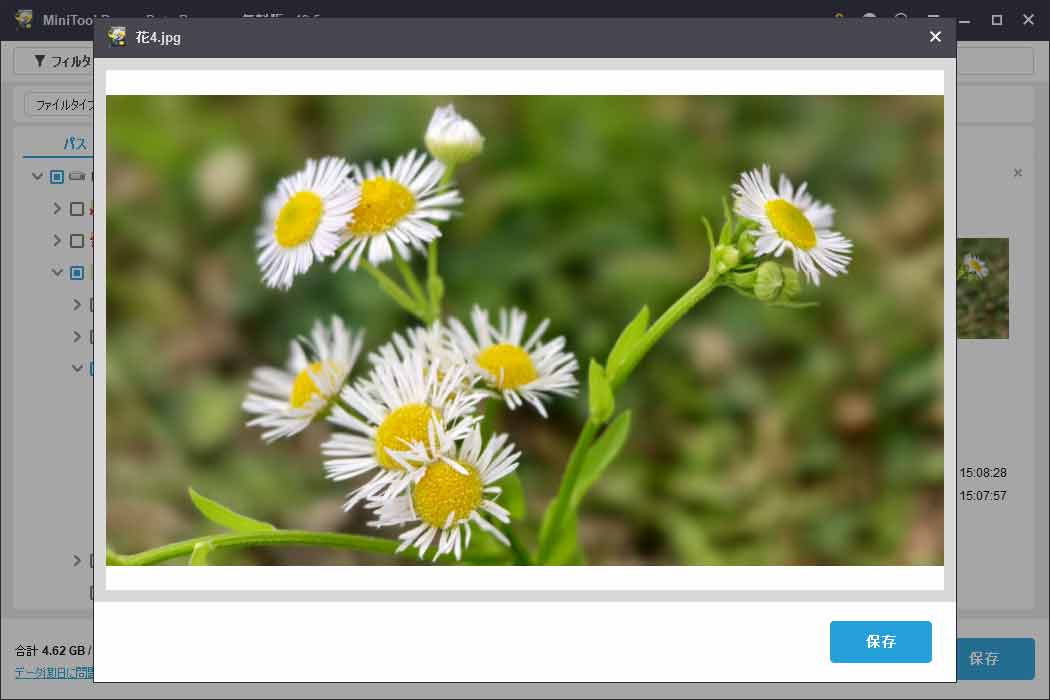The image size is (1050, 700).
Task: Click the 花4.jpg title text
Action: click(158, 38)
